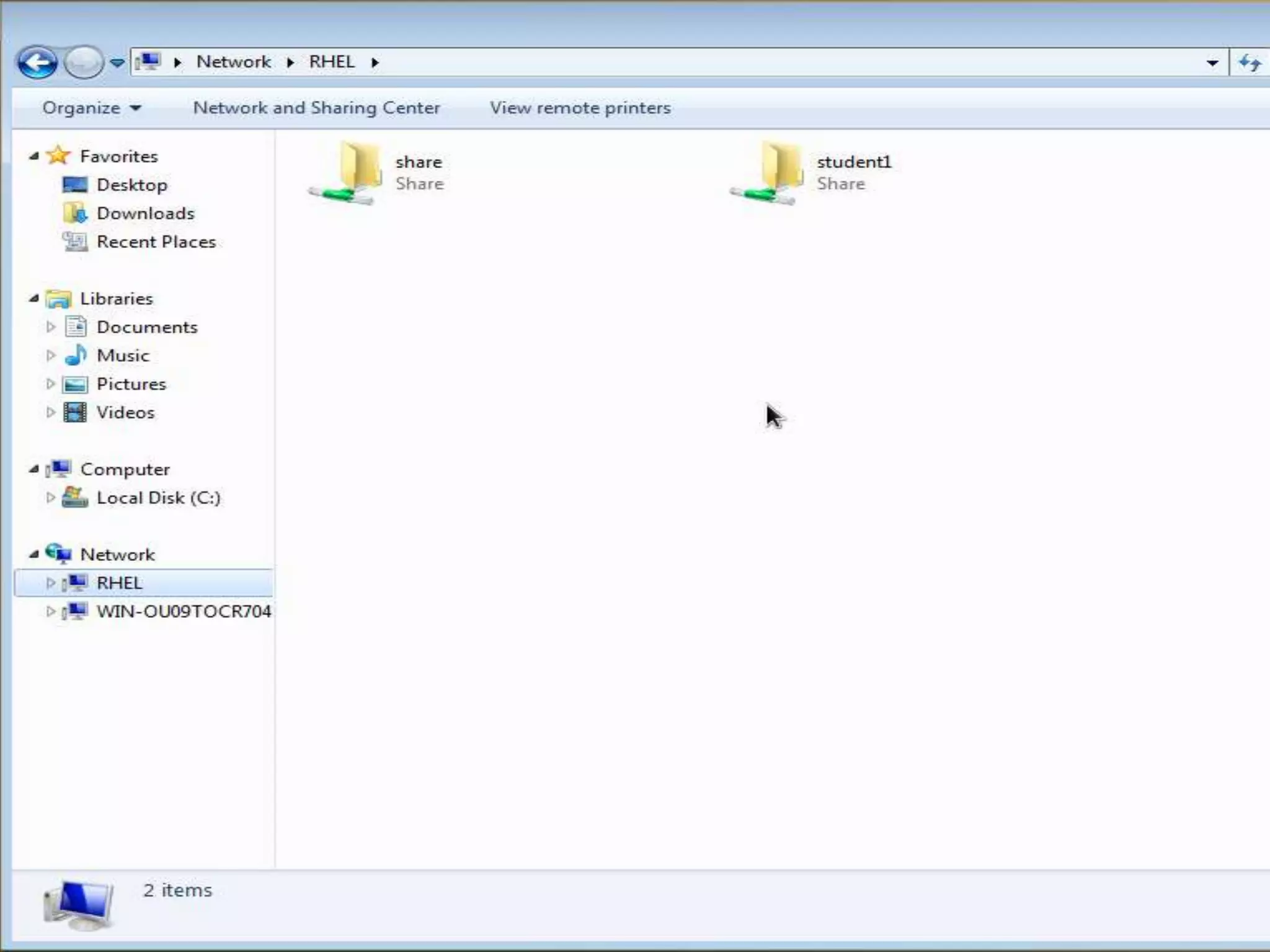Select Desktop in Favorites
Viewport: 1270px width, 952px height.
[x=131, y=185]
